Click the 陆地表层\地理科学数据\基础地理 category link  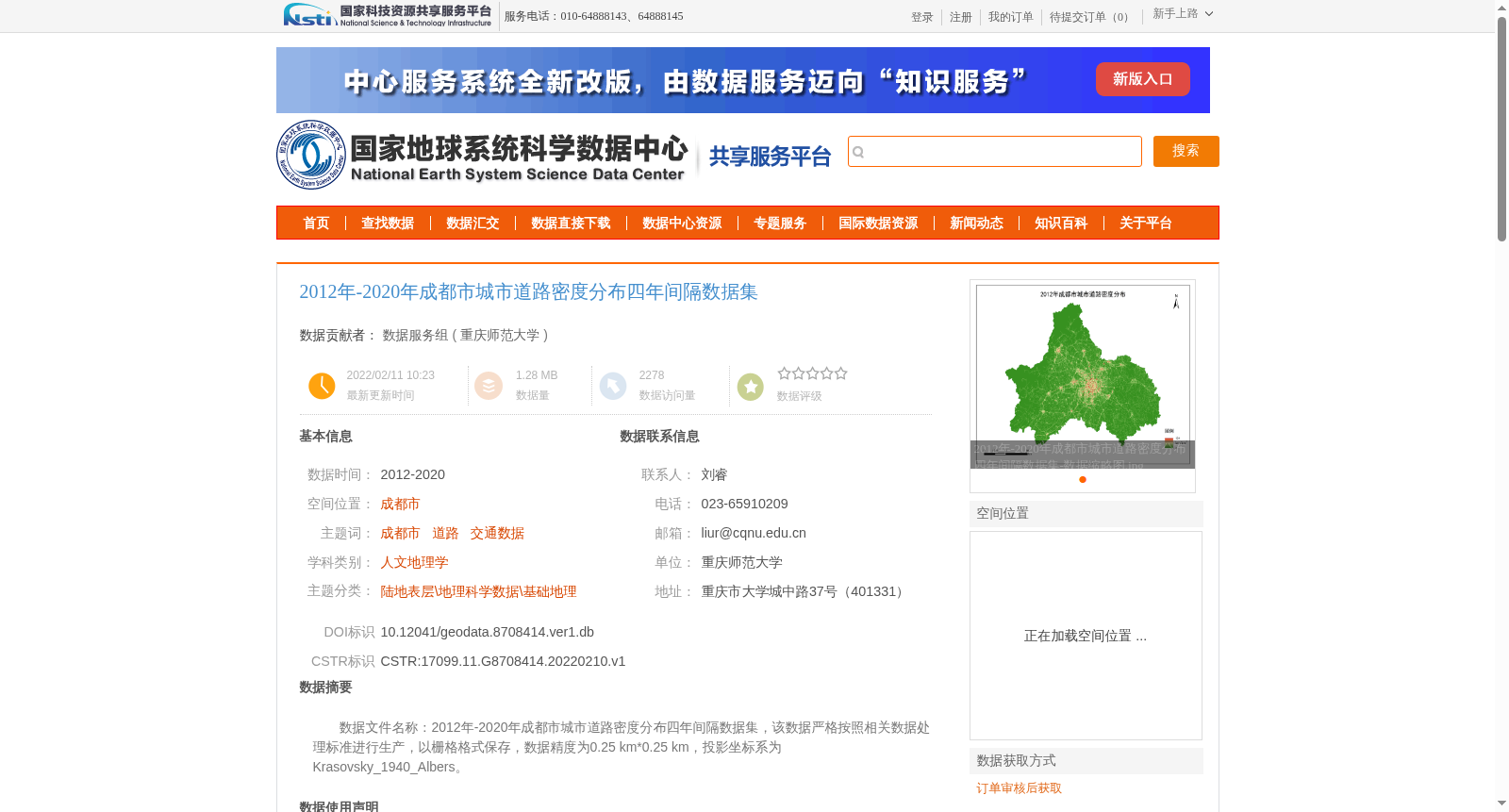pyautogui.click(x=478, y=592)
